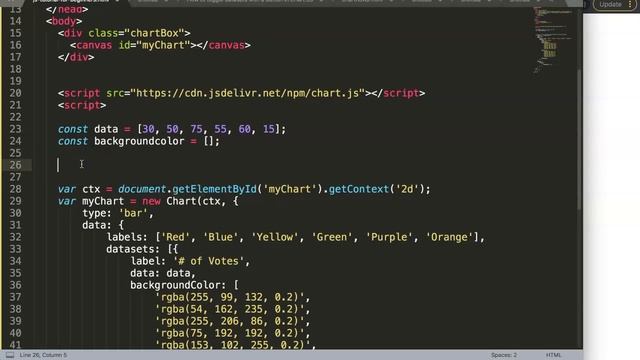The width and height of the screenshot is (640, 360).
Task: Click line number 36 in the gutter
Action: coord(15,285)
